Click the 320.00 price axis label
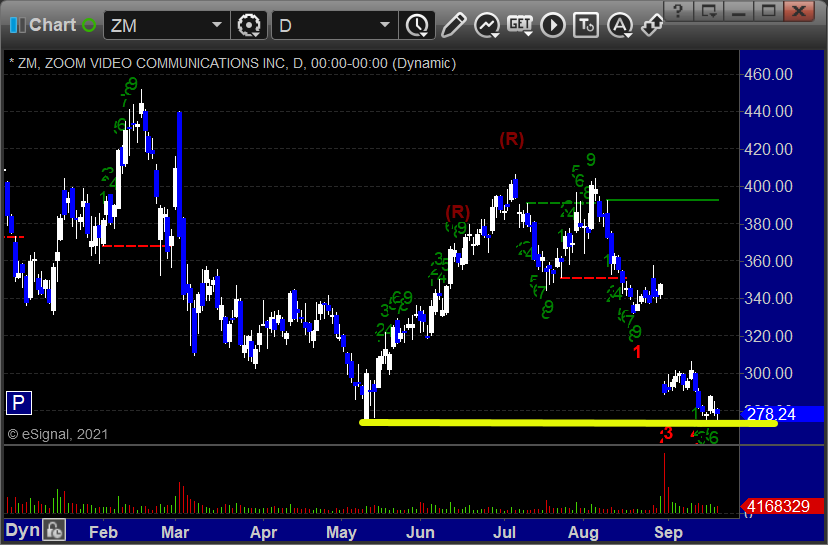 click(768, 336)
